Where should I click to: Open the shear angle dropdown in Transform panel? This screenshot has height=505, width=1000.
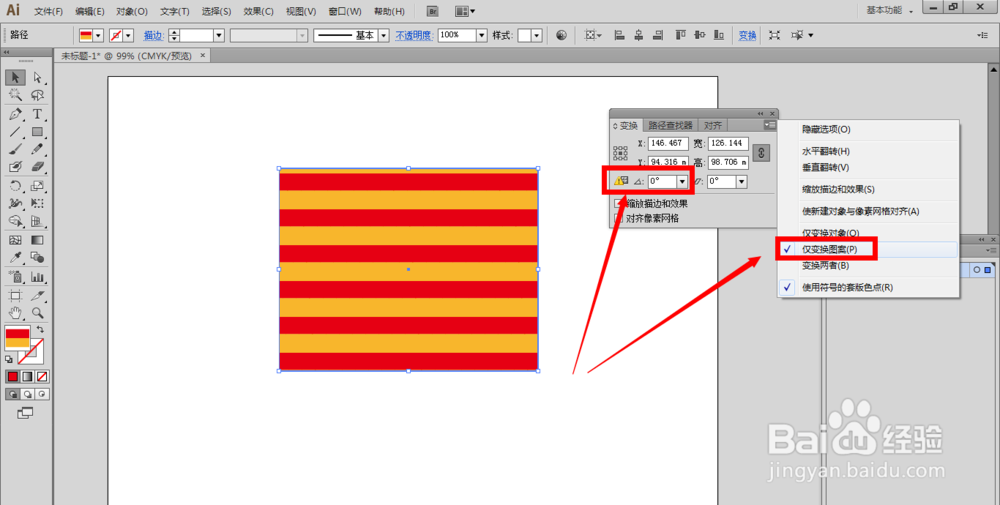(741, 182)
